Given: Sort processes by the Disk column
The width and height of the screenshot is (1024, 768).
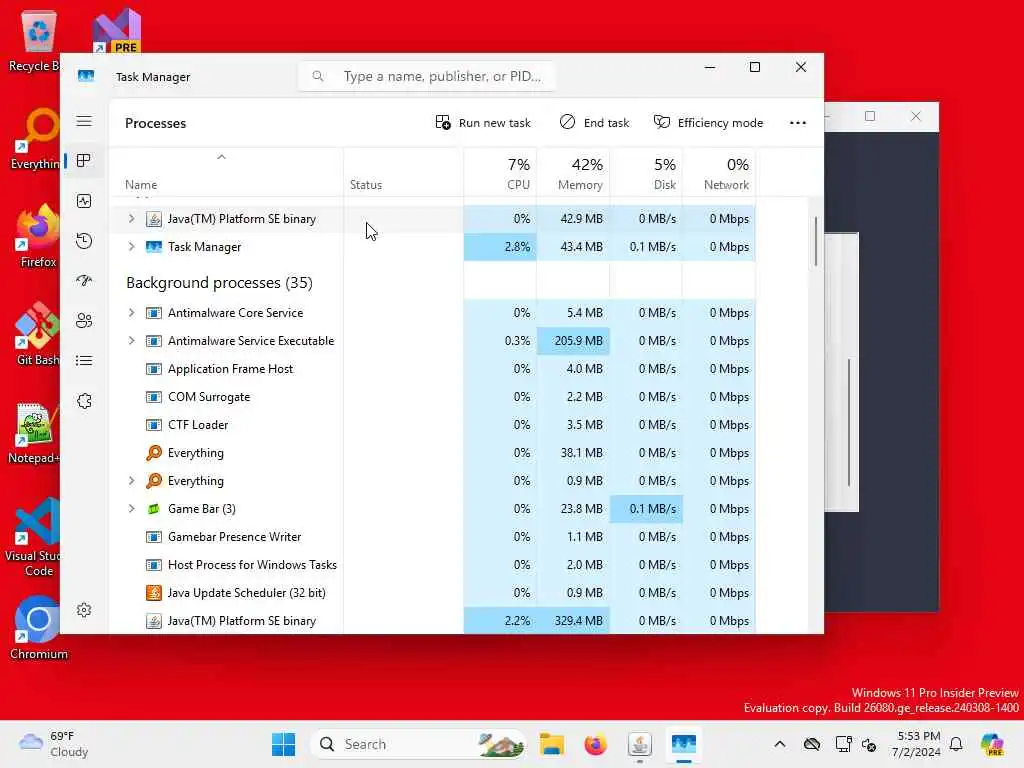Looking at the screenshot, I should tap(646, 172).
